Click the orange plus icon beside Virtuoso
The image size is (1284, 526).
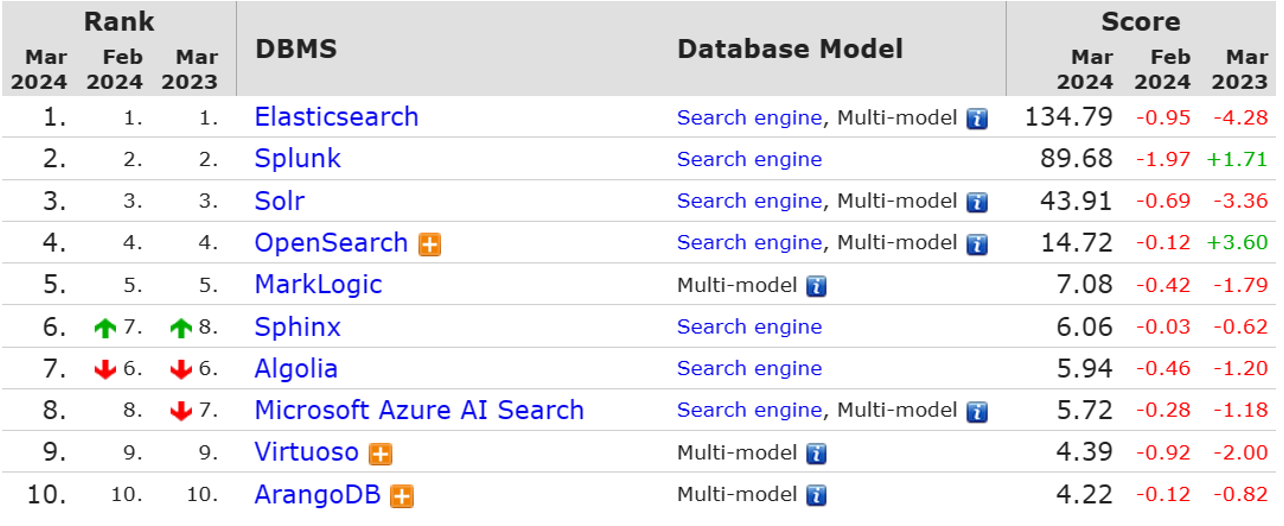point(380,454)
